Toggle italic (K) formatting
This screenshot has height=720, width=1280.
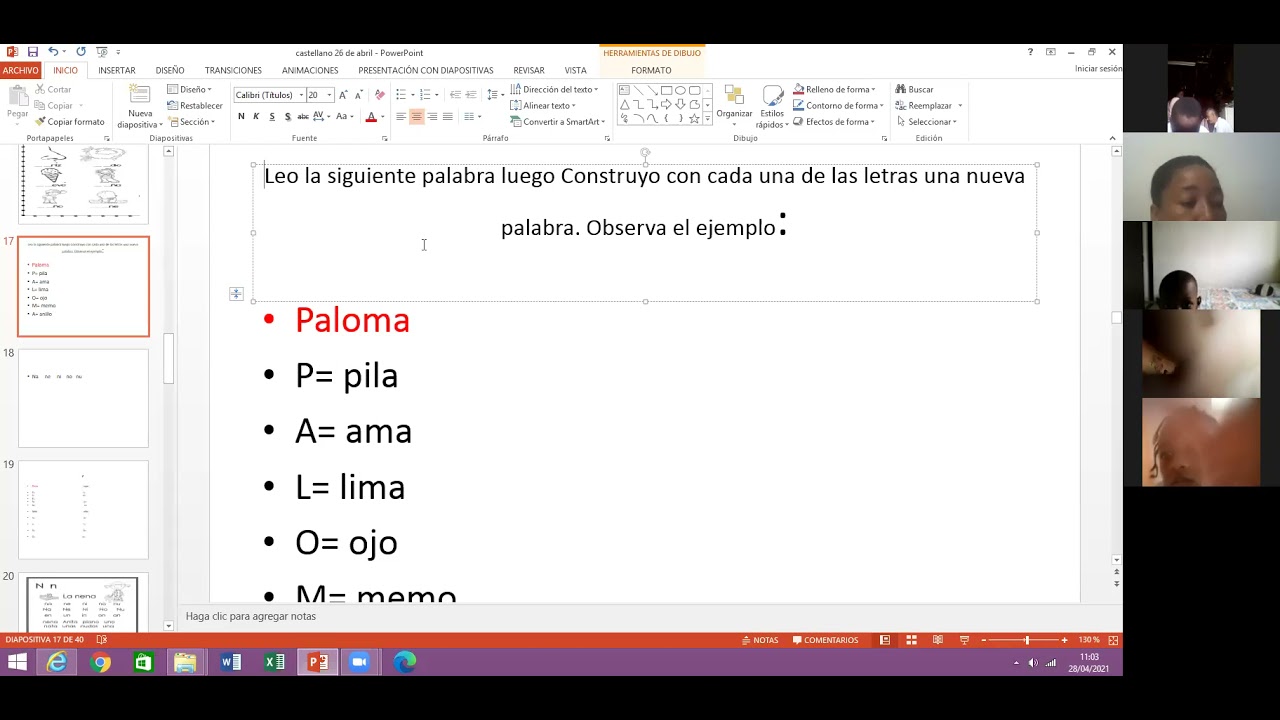click(x=256, y=117)
